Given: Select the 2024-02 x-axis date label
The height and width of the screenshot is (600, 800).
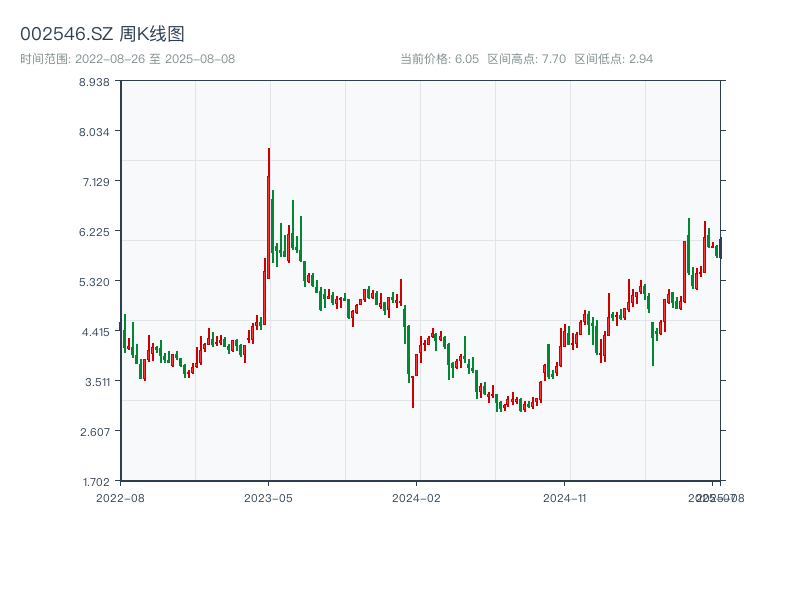Looking at the screenshot, I should [x=417, y=497].
